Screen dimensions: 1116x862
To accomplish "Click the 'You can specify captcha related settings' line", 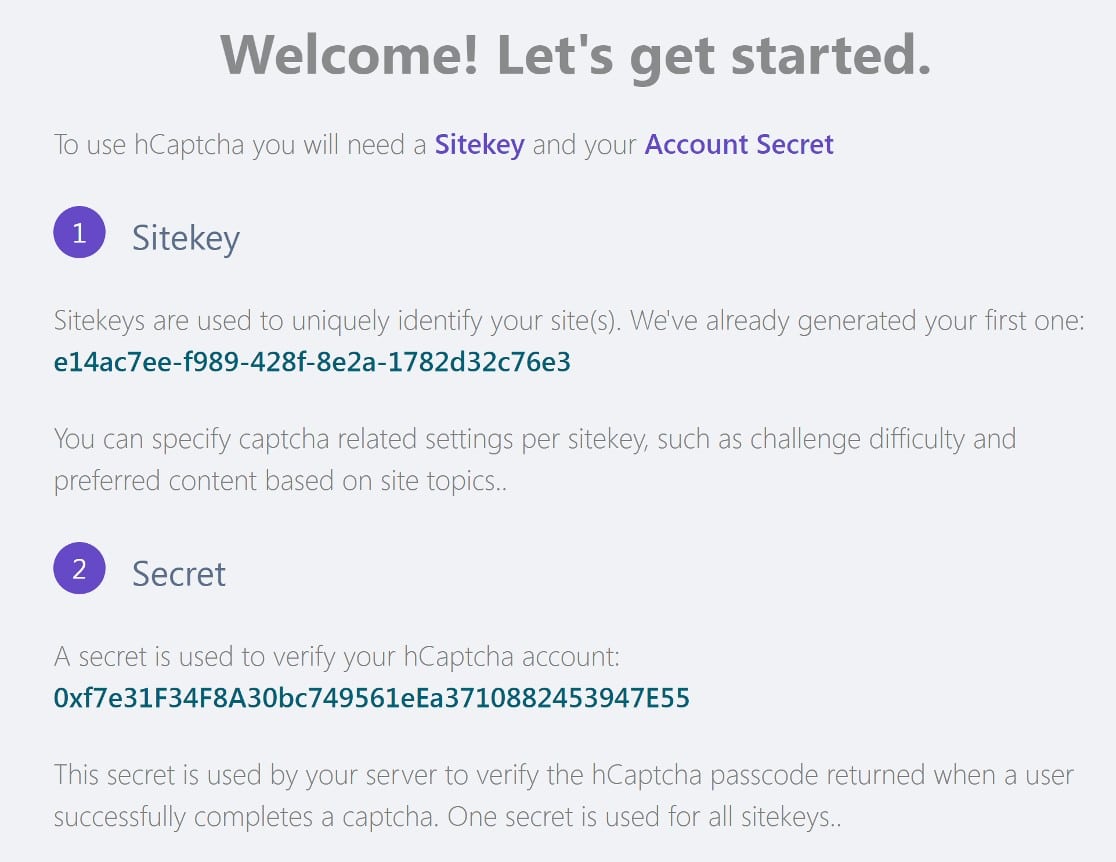I will pyautogui.click(x=535, y=439).
